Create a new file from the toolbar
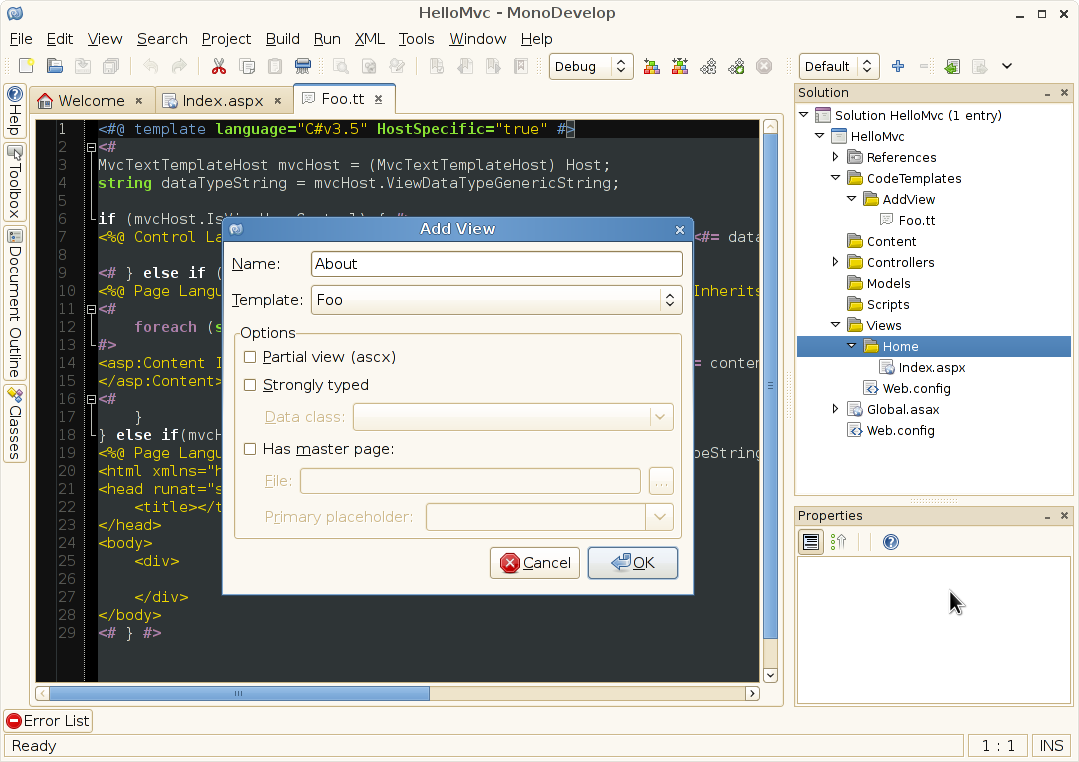 (x=26, y=66)
